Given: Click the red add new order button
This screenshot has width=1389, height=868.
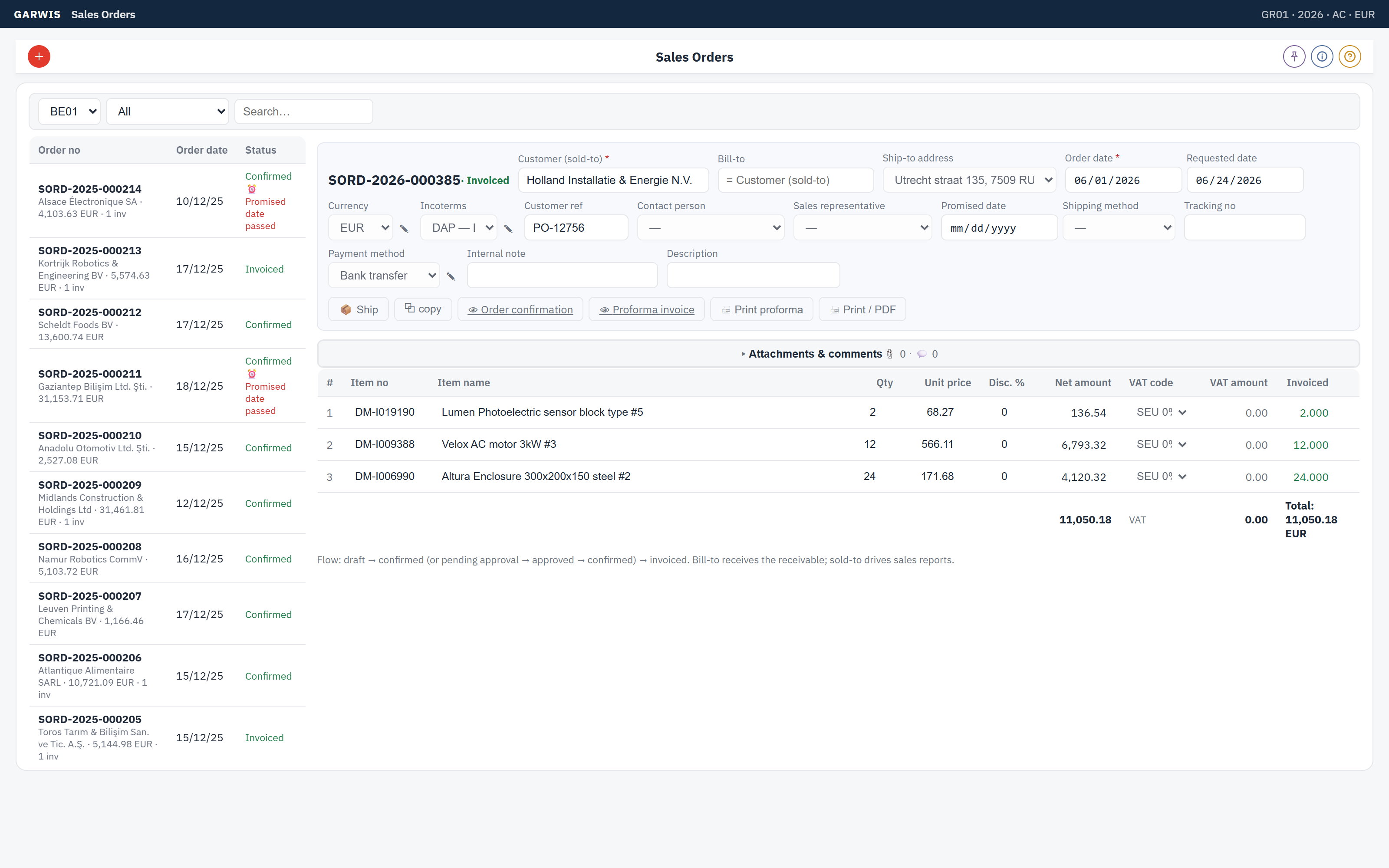Looking at the screenshot, I should [39, 56].
